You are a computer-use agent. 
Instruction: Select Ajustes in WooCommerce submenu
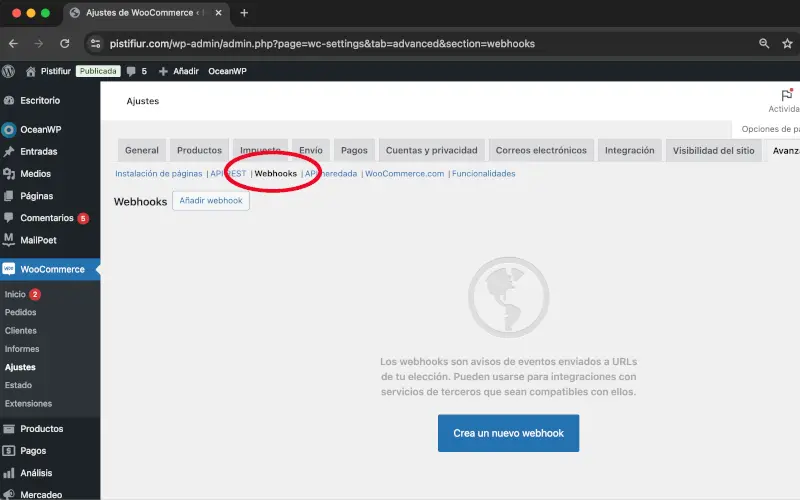[x=20, y=367]
